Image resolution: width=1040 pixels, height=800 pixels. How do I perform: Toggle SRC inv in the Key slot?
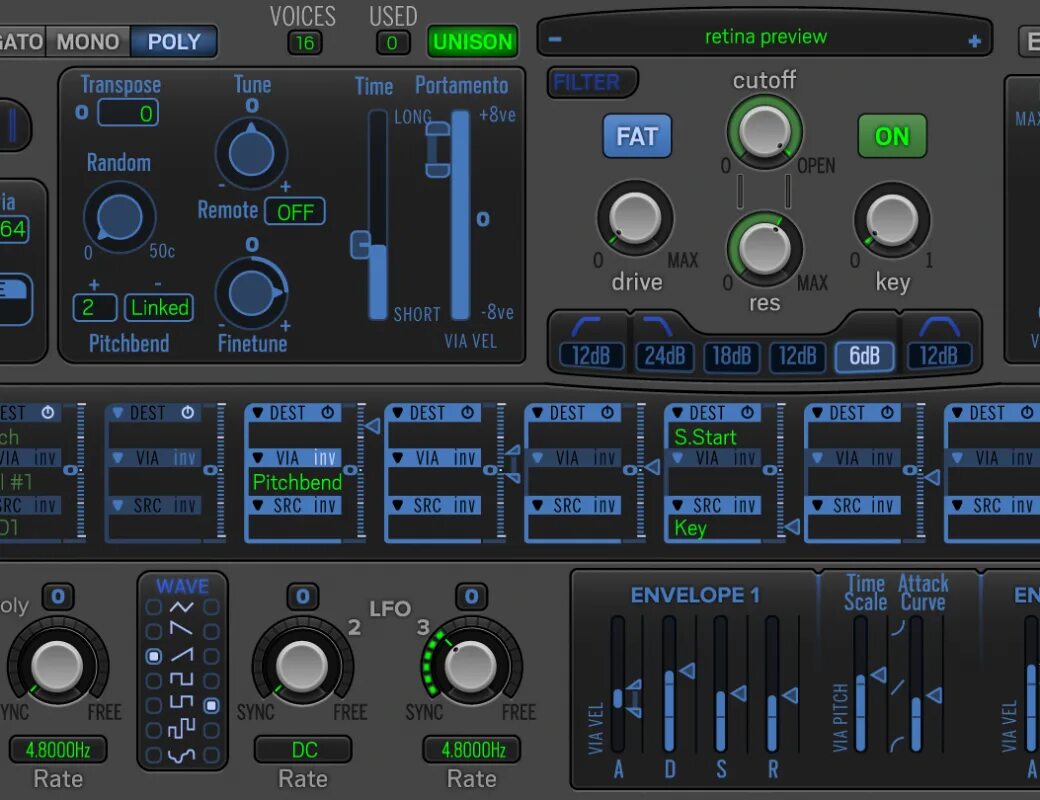click(744, 505)
